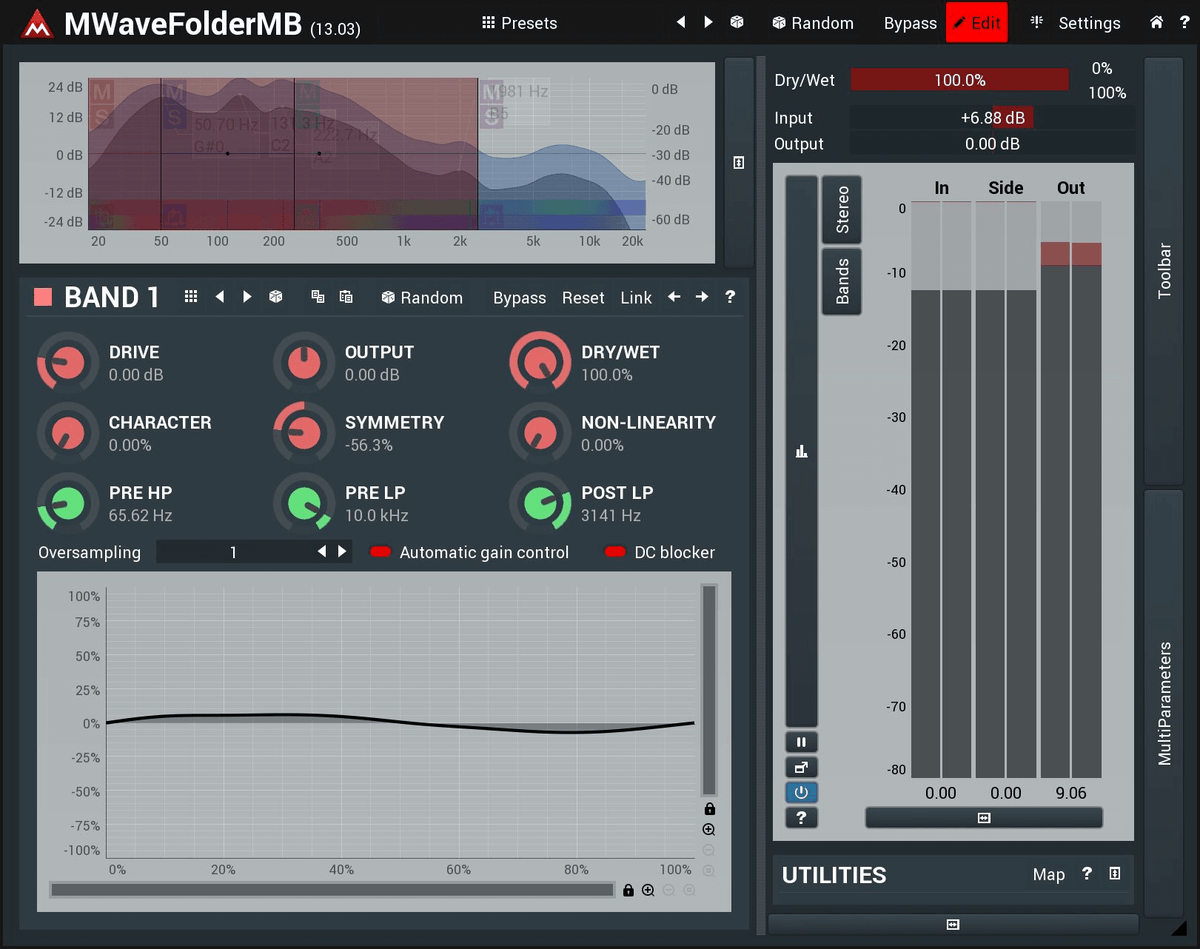Image resolution: width=1200 pixels, height=949 pixels.
Task: Copy Band 1 settings icon
Action: coord(318,297)
